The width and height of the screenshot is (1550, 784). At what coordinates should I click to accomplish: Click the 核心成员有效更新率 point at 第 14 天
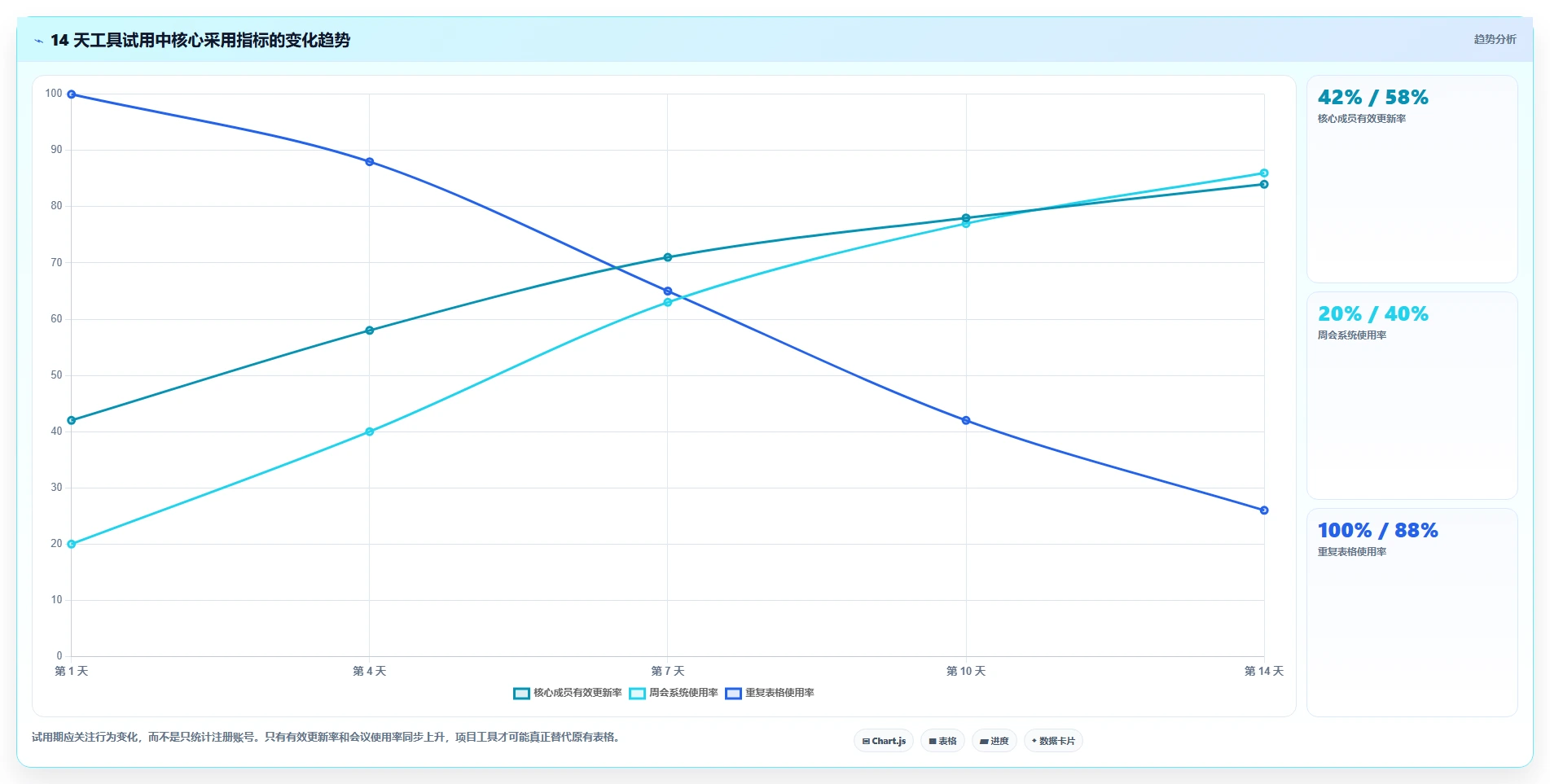1264,185
